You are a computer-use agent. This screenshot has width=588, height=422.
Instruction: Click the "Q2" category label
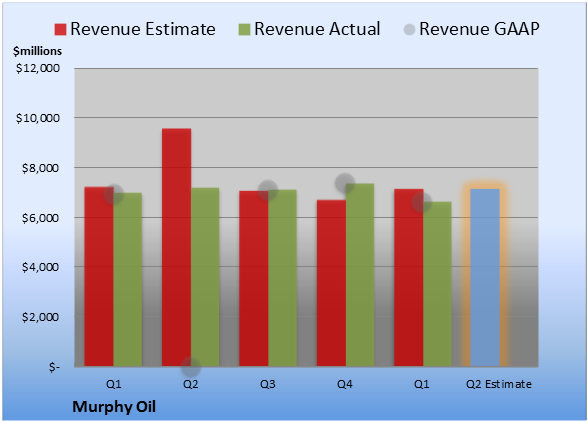coord(191,384)
